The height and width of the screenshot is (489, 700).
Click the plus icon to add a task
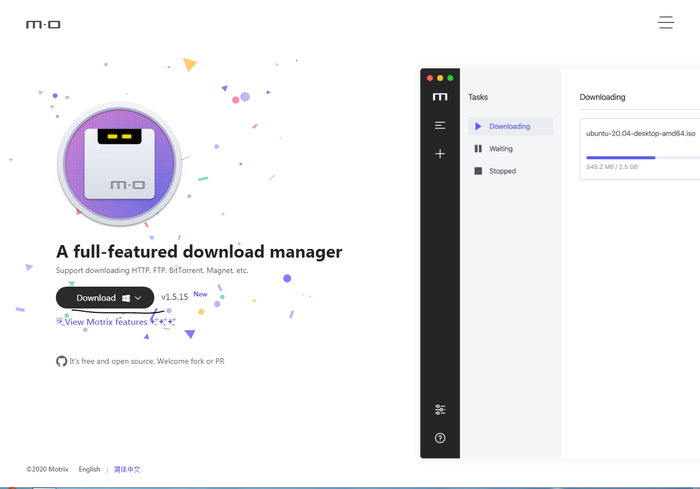coord(440,154)
